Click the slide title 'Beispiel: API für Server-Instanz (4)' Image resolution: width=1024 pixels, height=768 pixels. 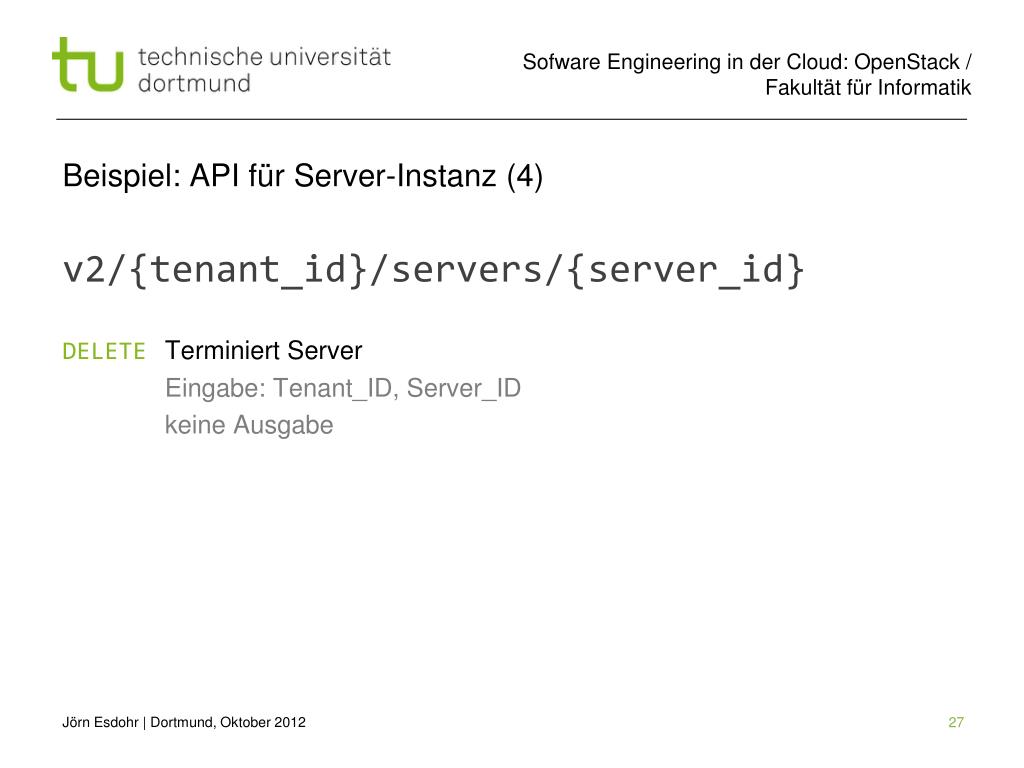click(302, 176)
